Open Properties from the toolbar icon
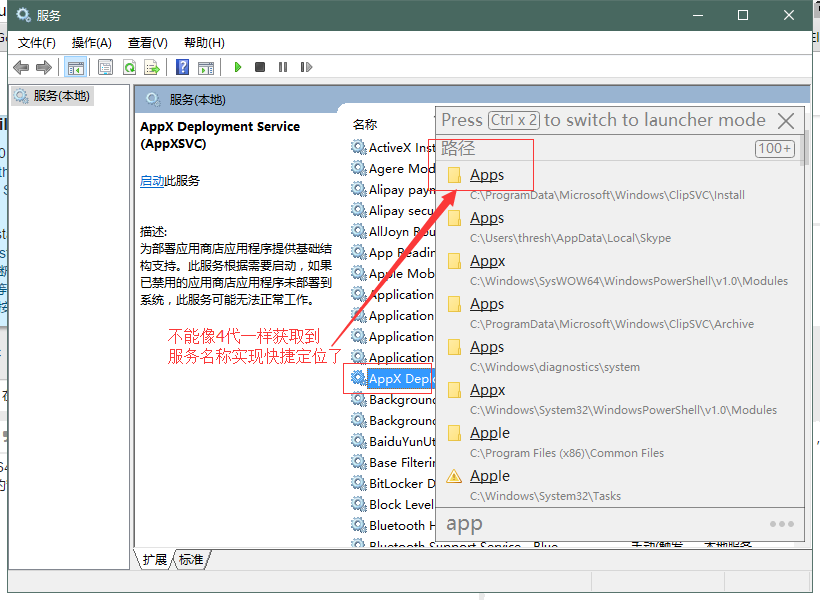The width and height of the screenshot is (820, 600). tap(106, 67)
